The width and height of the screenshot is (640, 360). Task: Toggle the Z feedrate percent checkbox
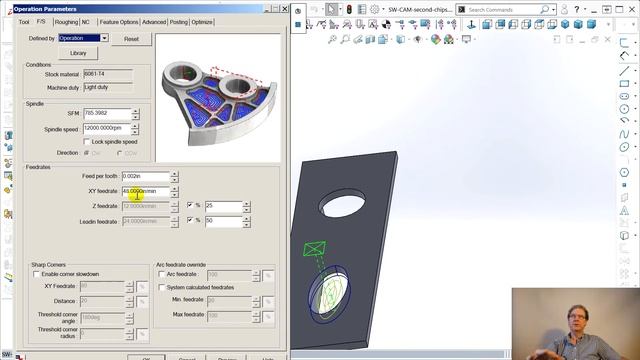coord(190,205)
